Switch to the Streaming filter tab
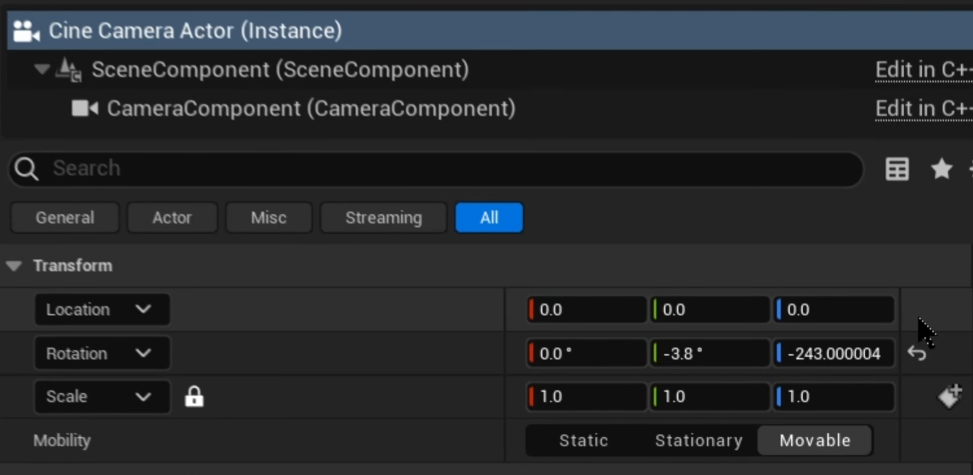This screenshot has width=973, height=475. point(383,218)
